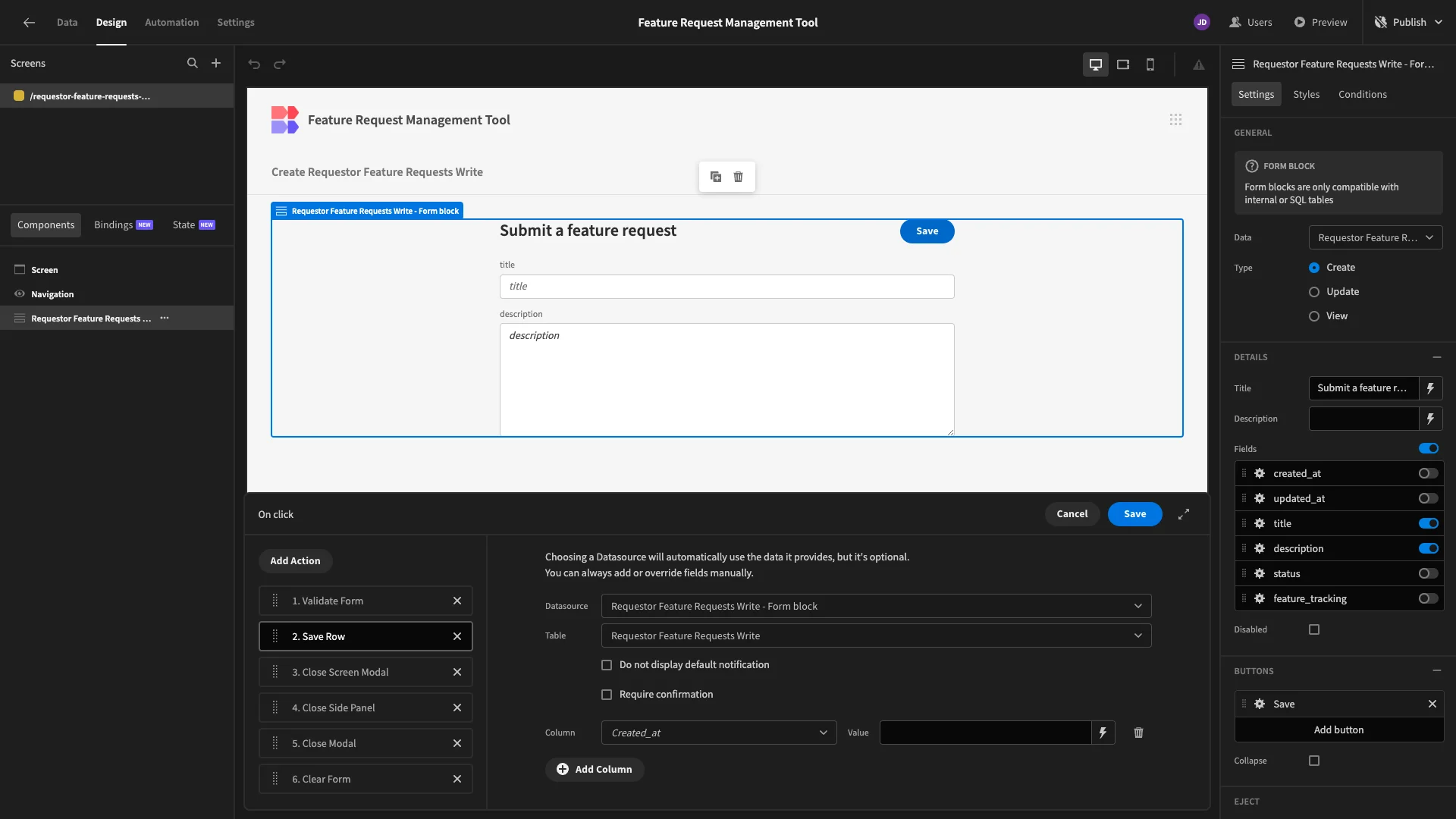Expand the On click drawer to fullscreen
This screenshot has width=1456, height=819.
pyautogui.click(x=1184, y=514)
